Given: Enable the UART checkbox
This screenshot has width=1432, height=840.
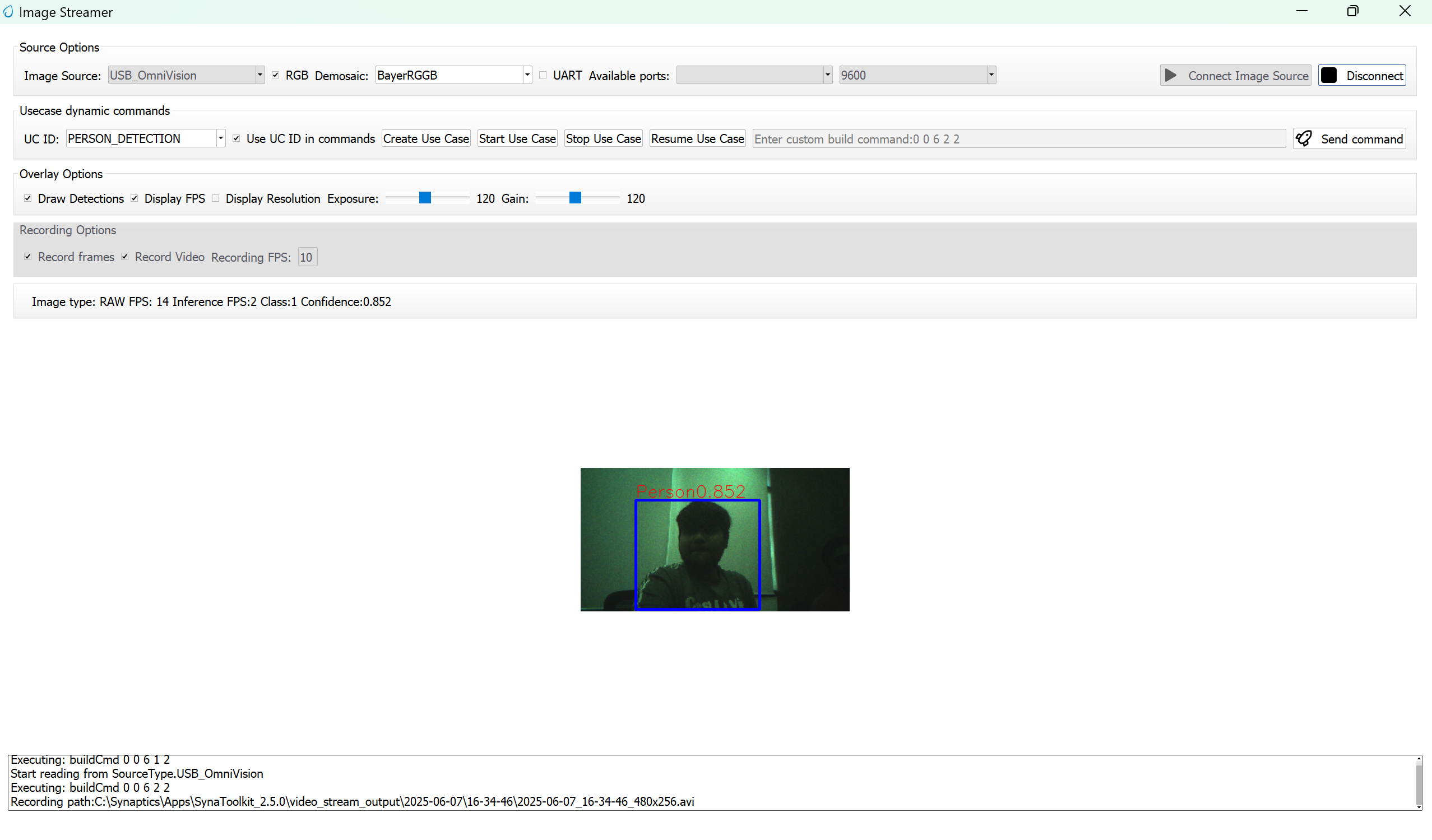Looking at the screenshot, I should (543, 75).
